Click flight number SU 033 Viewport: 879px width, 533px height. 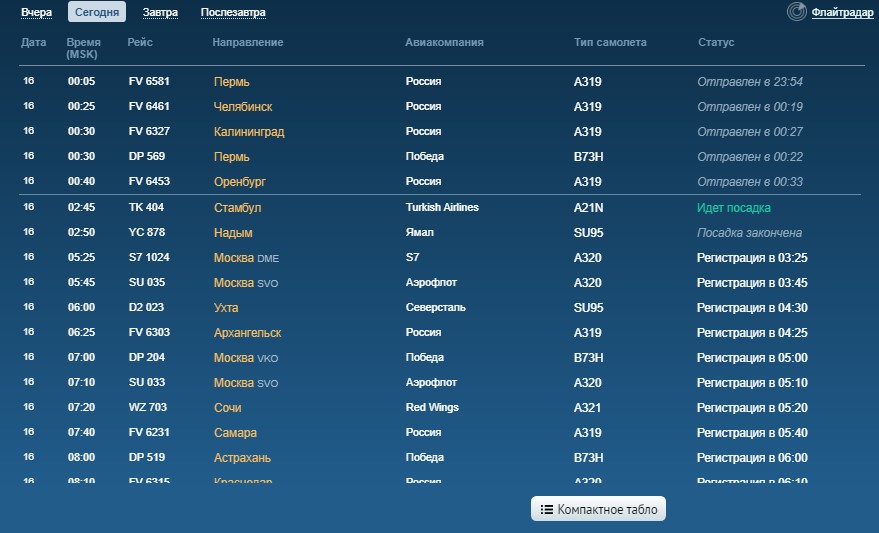click(x=147, y=382)
